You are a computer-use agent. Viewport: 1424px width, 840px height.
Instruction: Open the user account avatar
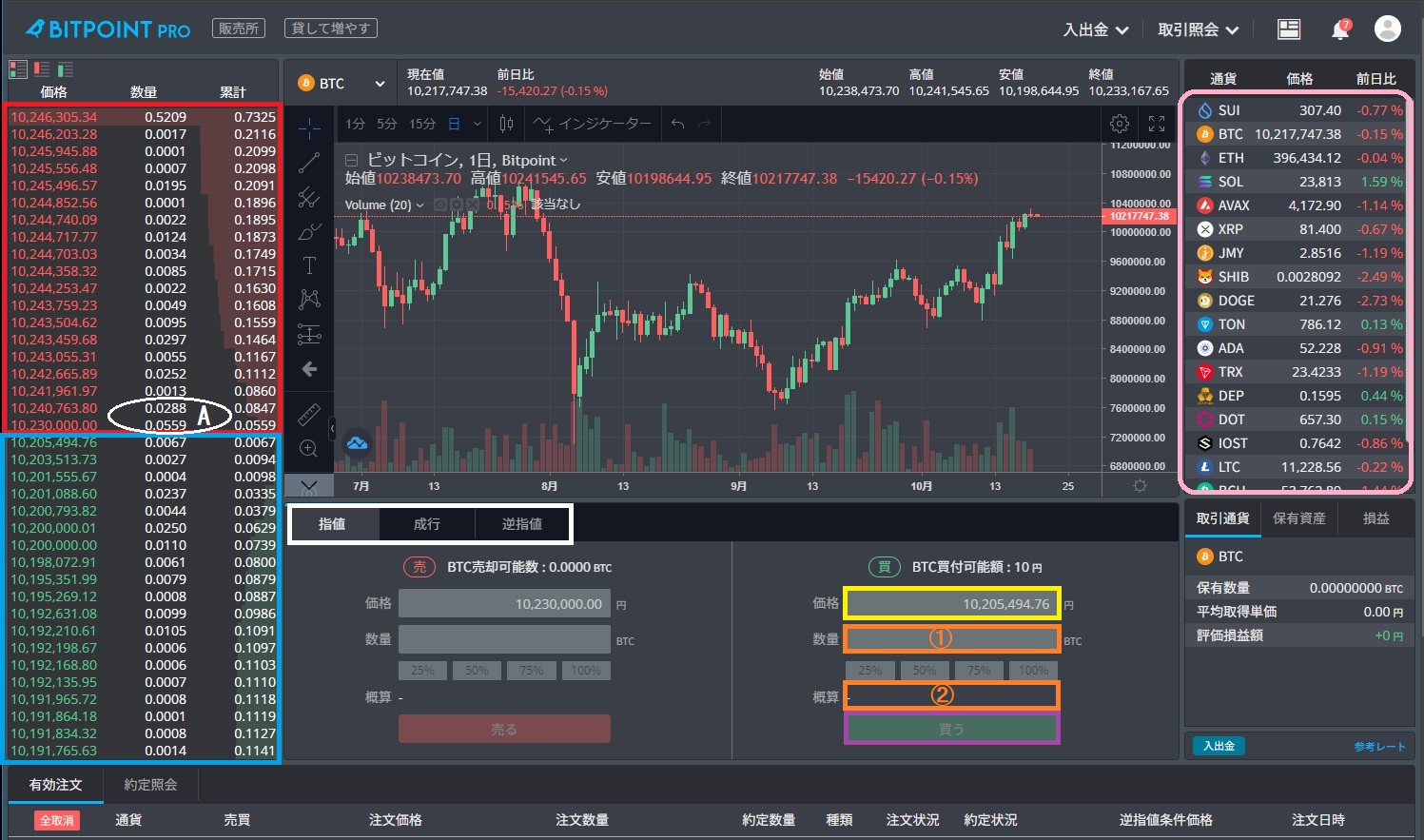coord(1388,29)
